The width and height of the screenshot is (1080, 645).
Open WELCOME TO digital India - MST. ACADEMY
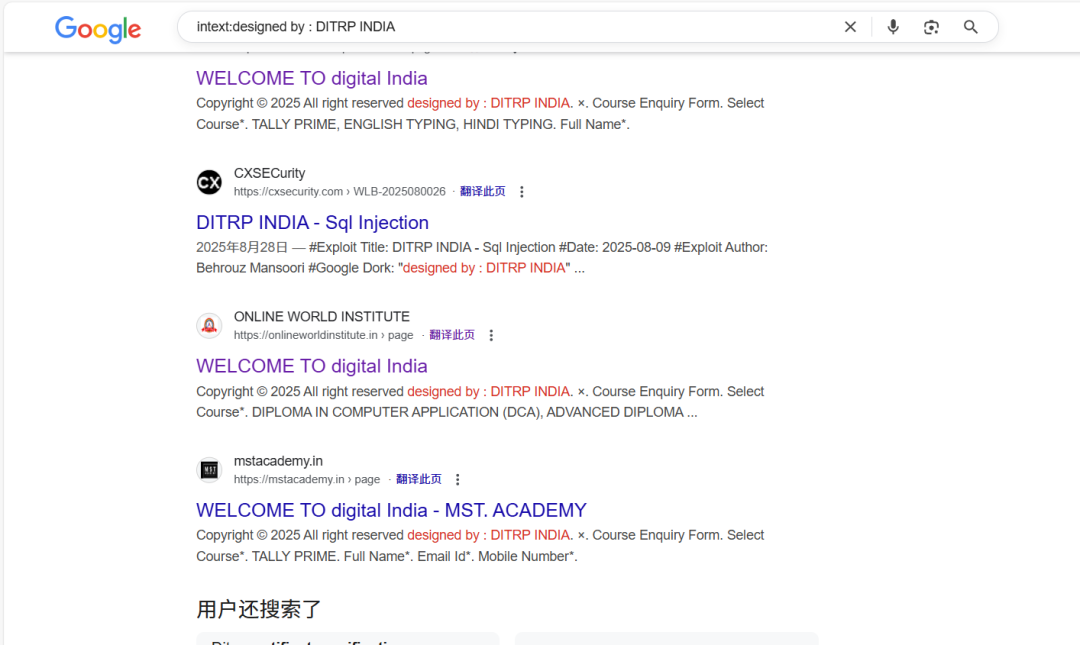tap(391, 510)
